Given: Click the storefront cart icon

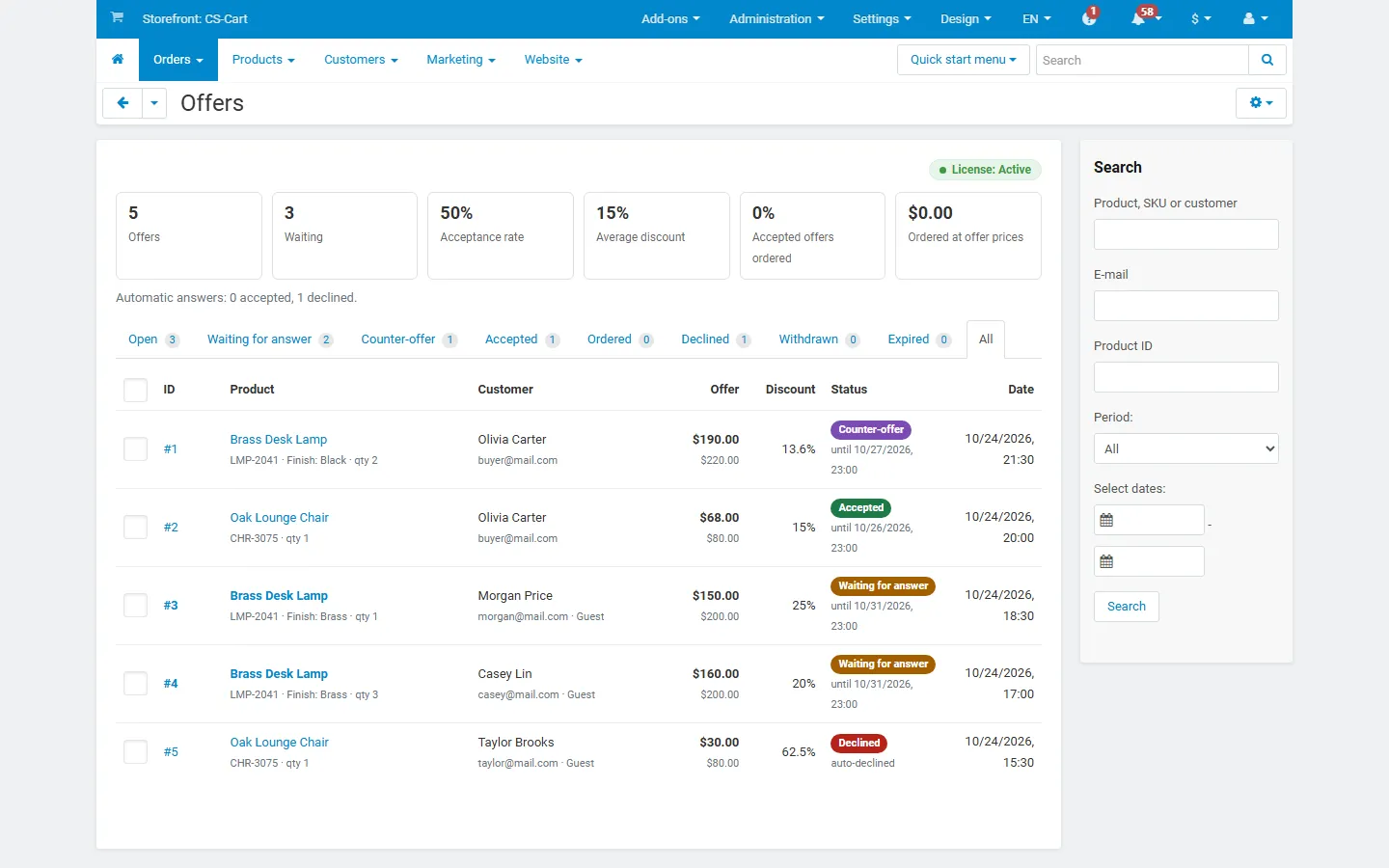Looking at the screenshot, I should 117,17.
